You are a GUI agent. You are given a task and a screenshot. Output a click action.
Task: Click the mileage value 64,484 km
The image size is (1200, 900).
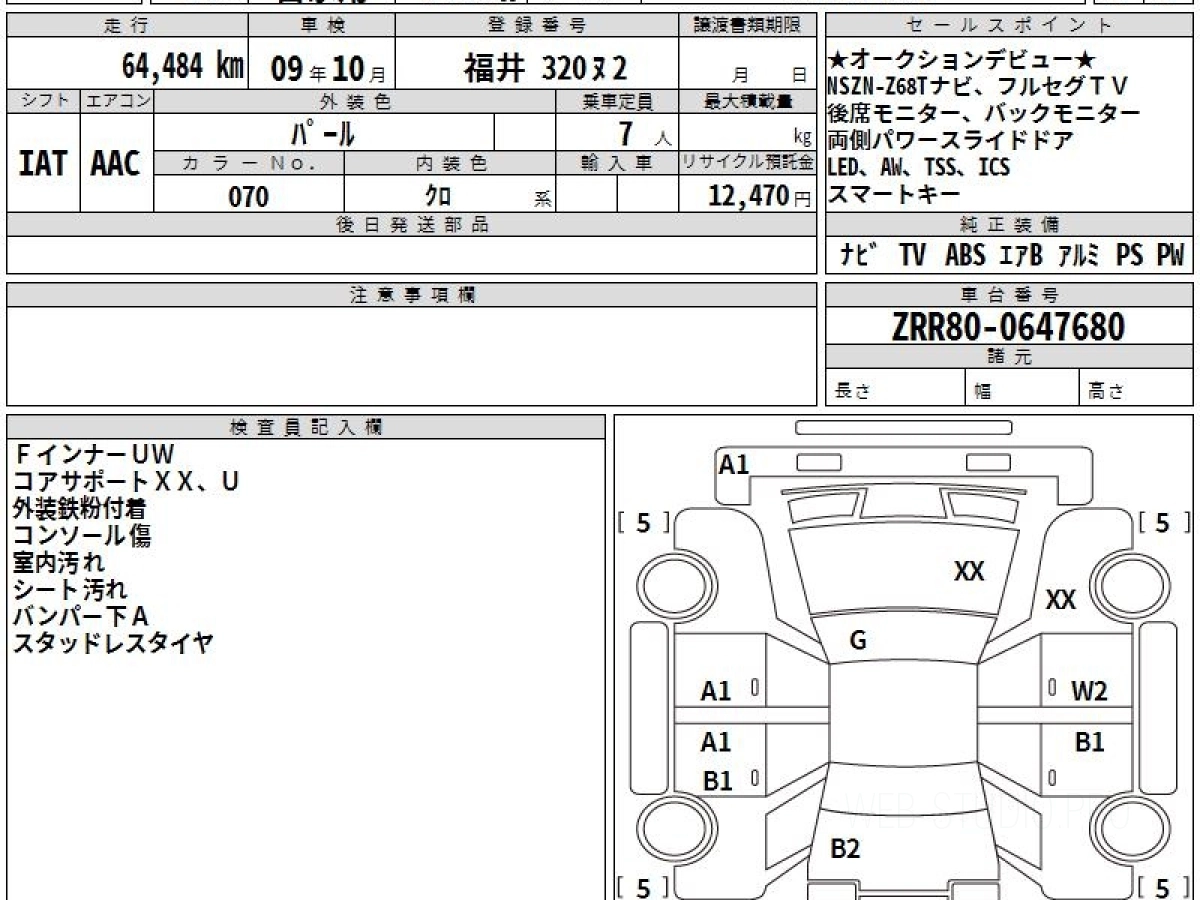(183, 66)
